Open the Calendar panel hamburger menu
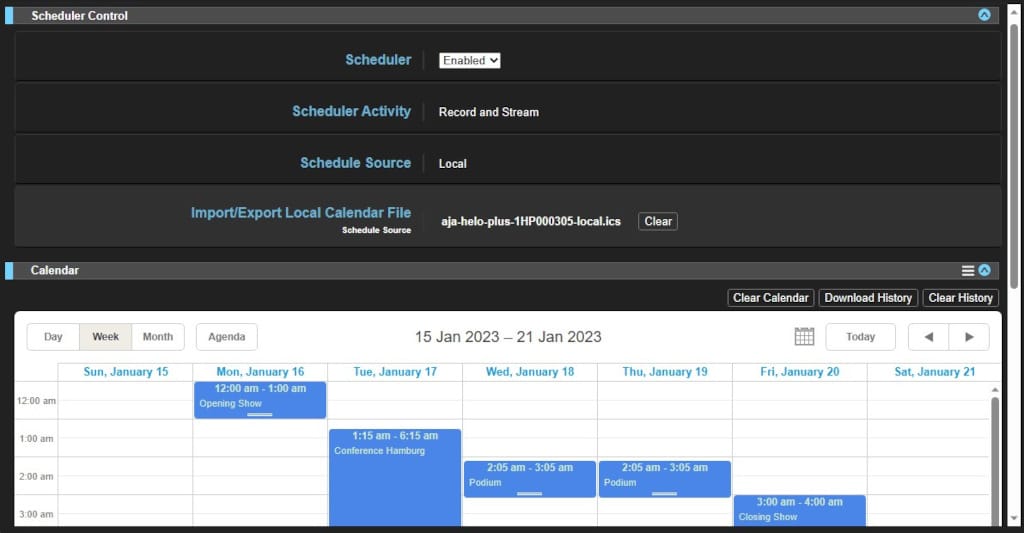The image size is (1024, 533). pos(968,271)
